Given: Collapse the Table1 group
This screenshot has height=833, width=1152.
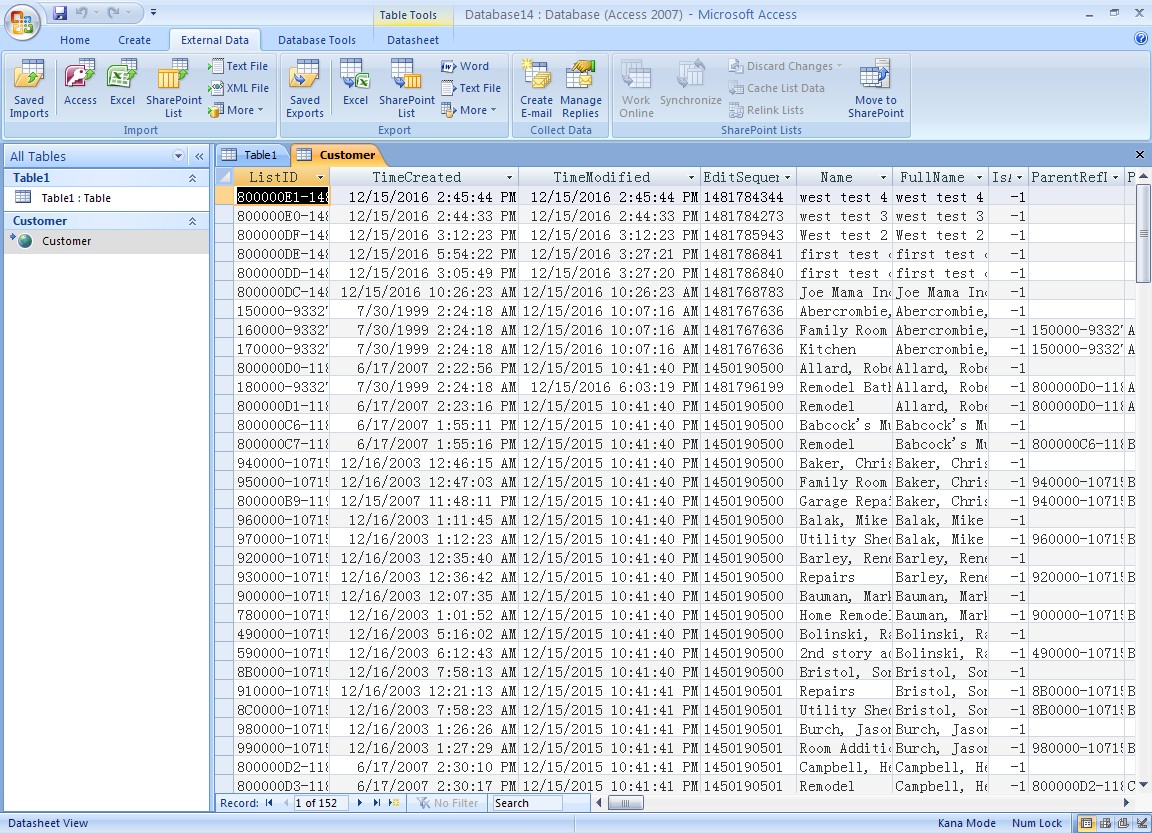Looking at the screenshot, I should click(192, 178).
